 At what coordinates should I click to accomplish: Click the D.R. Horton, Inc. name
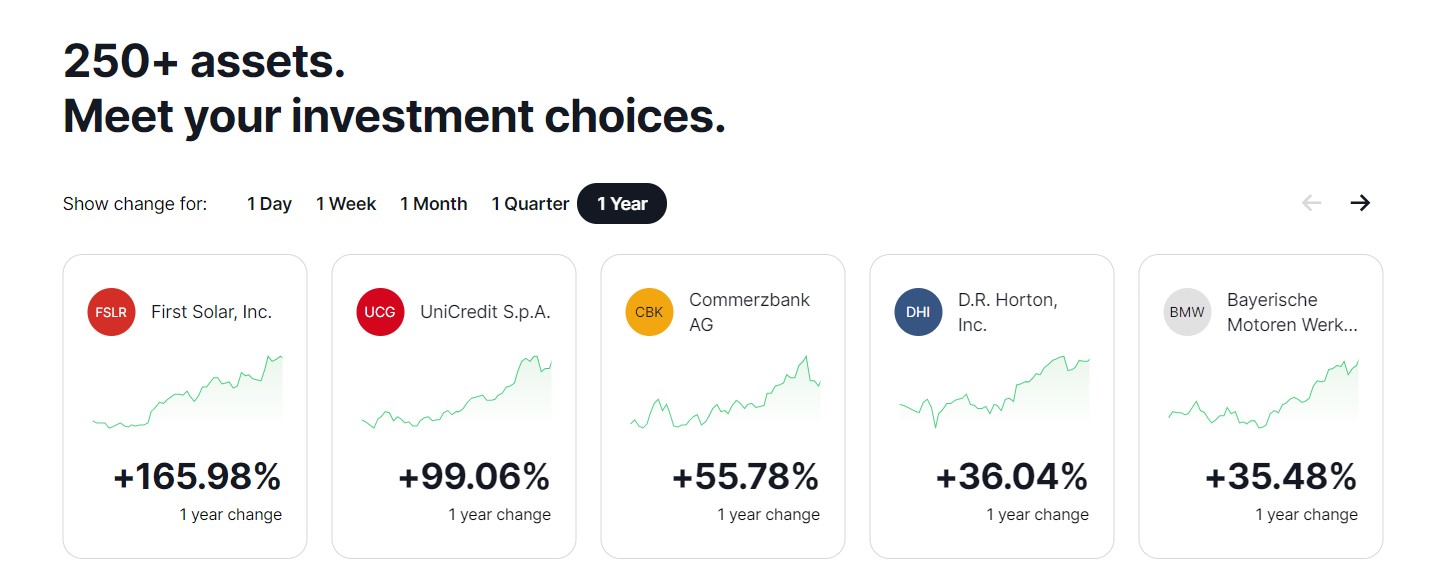pyautogui.click(x=1007, y=312)
